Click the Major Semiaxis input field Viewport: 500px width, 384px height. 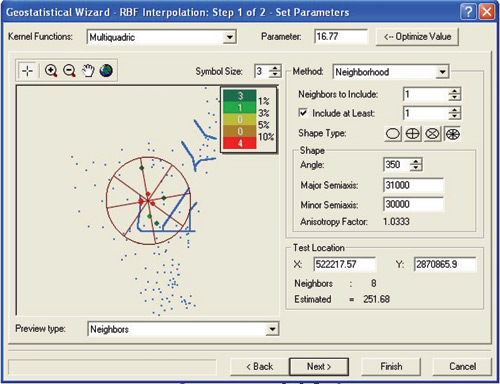click(413, 185)
